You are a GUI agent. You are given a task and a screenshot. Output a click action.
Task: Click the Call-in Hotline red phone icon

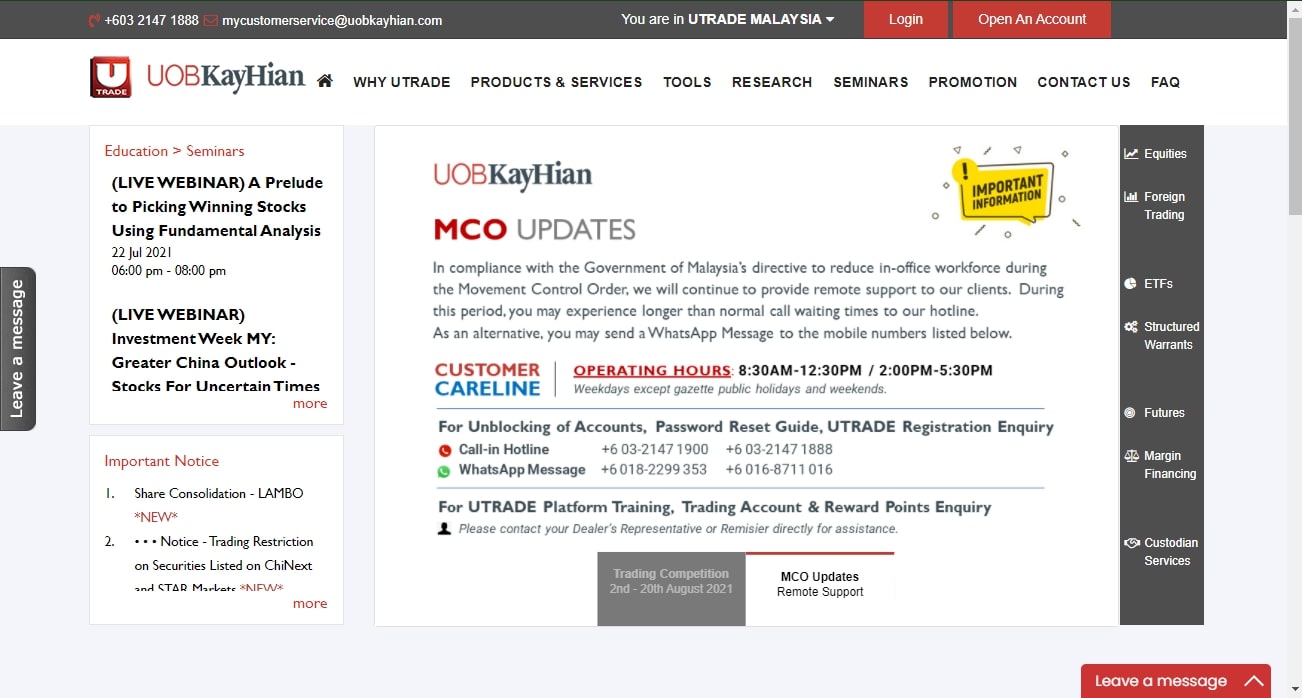tap(445, 450)
